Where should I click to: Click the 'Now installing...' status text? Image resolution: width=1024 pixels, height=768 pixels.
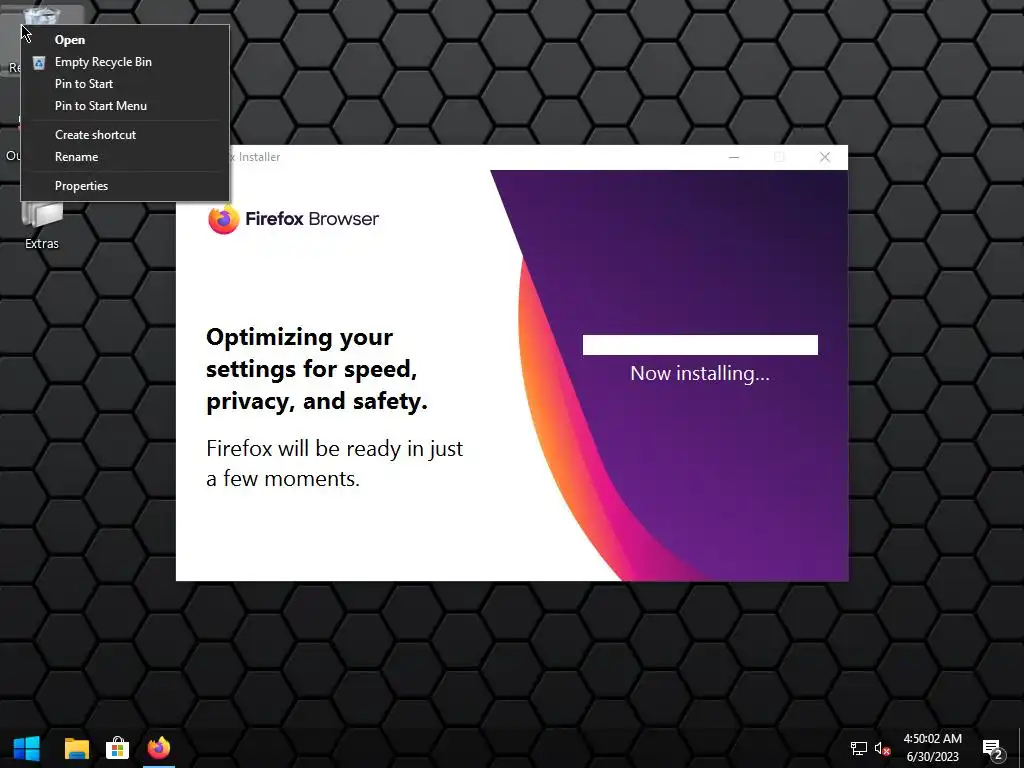(x=700, y=373)
